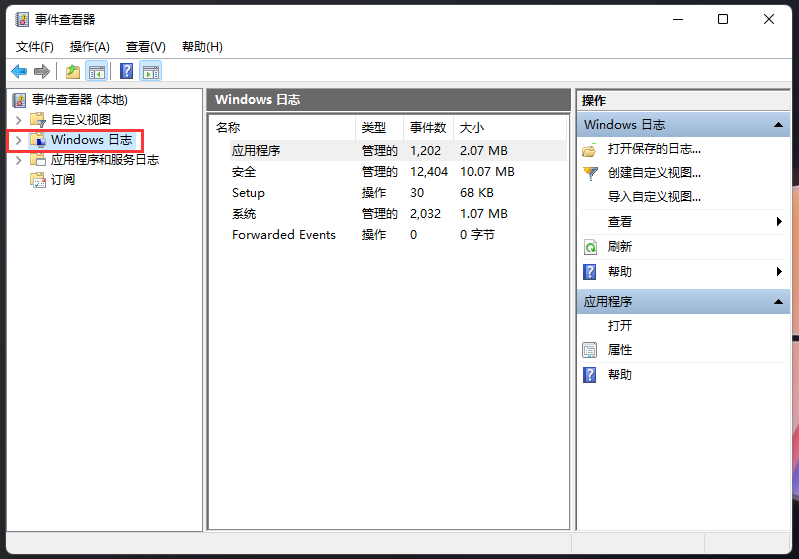799x559 pixels.
Task: Open the 帮助 submenu arrow under Windows 日志 actions
Action: tap(779, 272)
